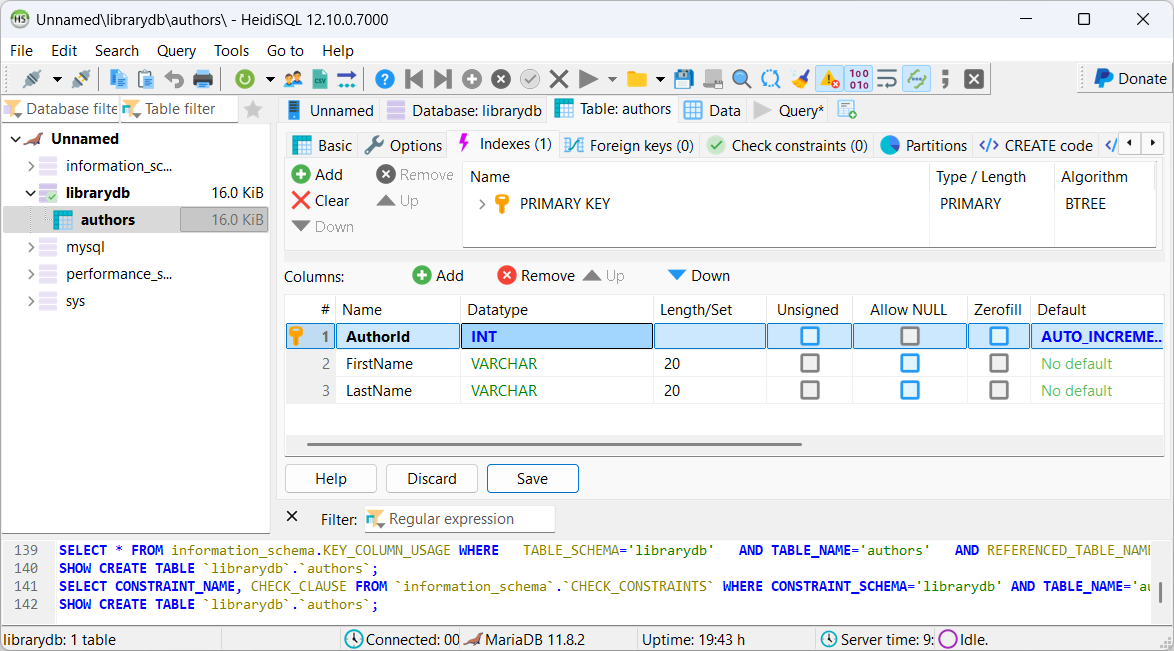Screen dimensions: 1174x651
Task: Toggle Allow NULL for FirstName column
Action: (909, 363)
